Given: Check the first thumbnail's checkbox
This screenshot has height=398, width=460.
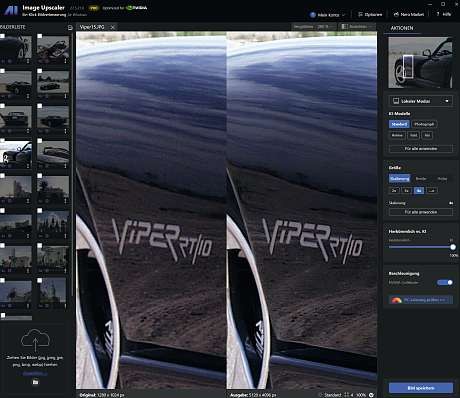Looking at the screenshot, I should point(2,36).
